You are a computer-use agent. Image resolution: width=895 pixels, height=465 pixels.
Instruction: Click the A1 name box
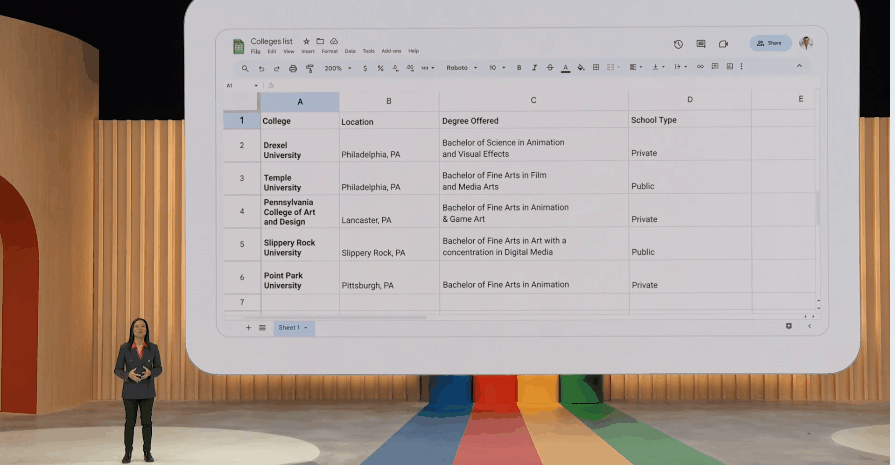click(241, 86)
